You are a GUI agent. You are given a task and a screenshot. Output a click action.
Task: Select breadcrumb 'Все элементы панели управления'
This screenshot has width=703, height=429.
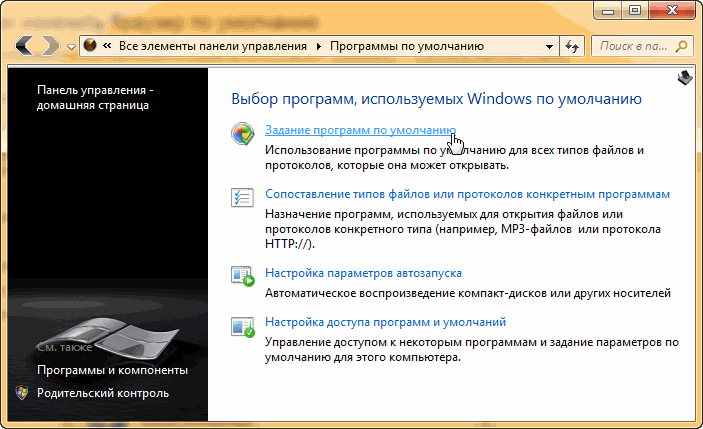pyautogui.click(x=213, y=46)
